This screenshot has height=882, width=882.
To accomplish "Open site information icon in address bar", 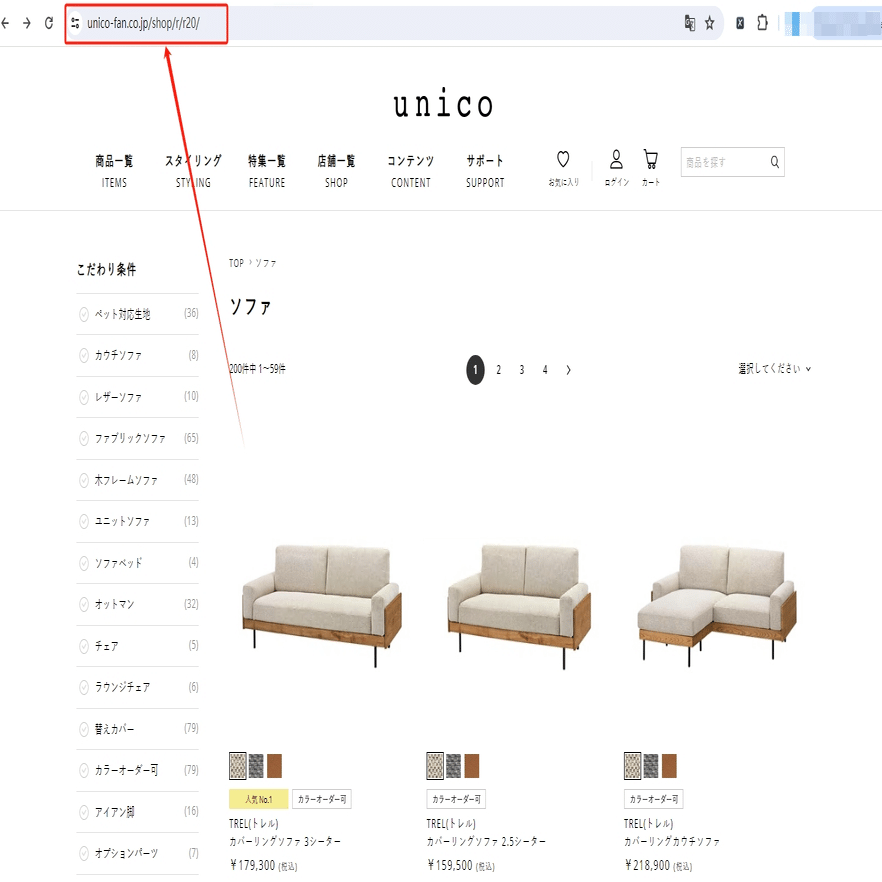I will (x=75, y=23).
